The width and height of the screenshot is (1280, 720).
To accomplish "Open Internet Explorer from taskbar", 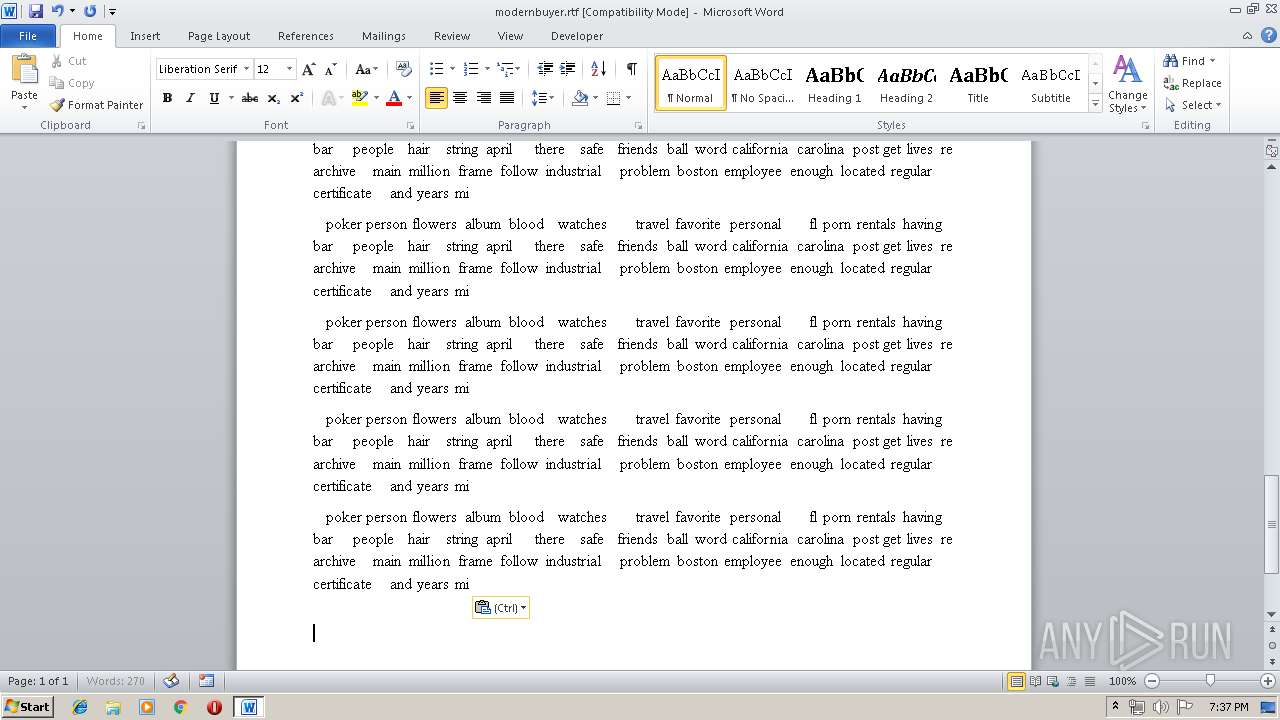I will (80, 707).
